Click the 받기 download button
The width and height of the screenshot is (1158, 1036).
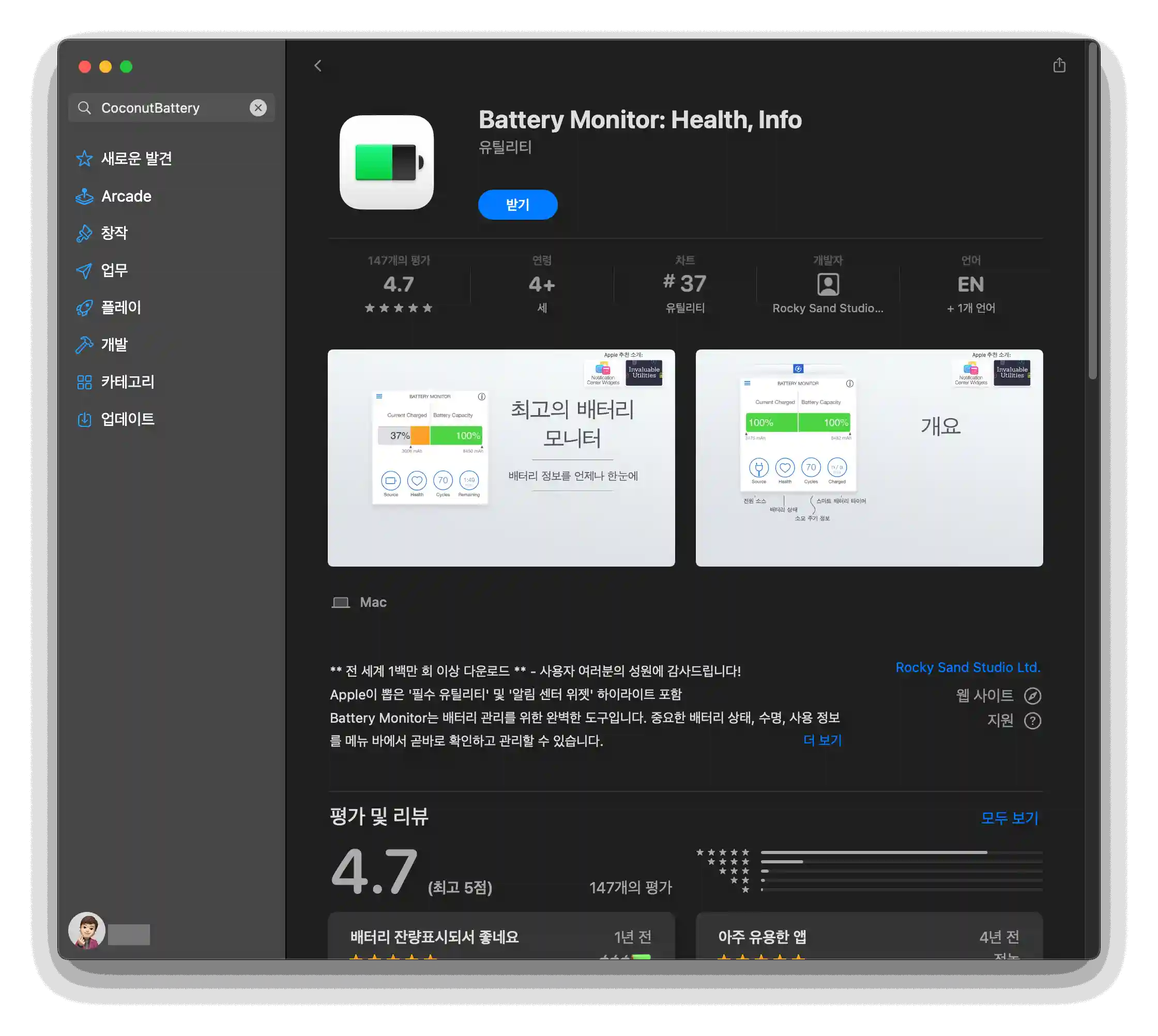[517, 204]
